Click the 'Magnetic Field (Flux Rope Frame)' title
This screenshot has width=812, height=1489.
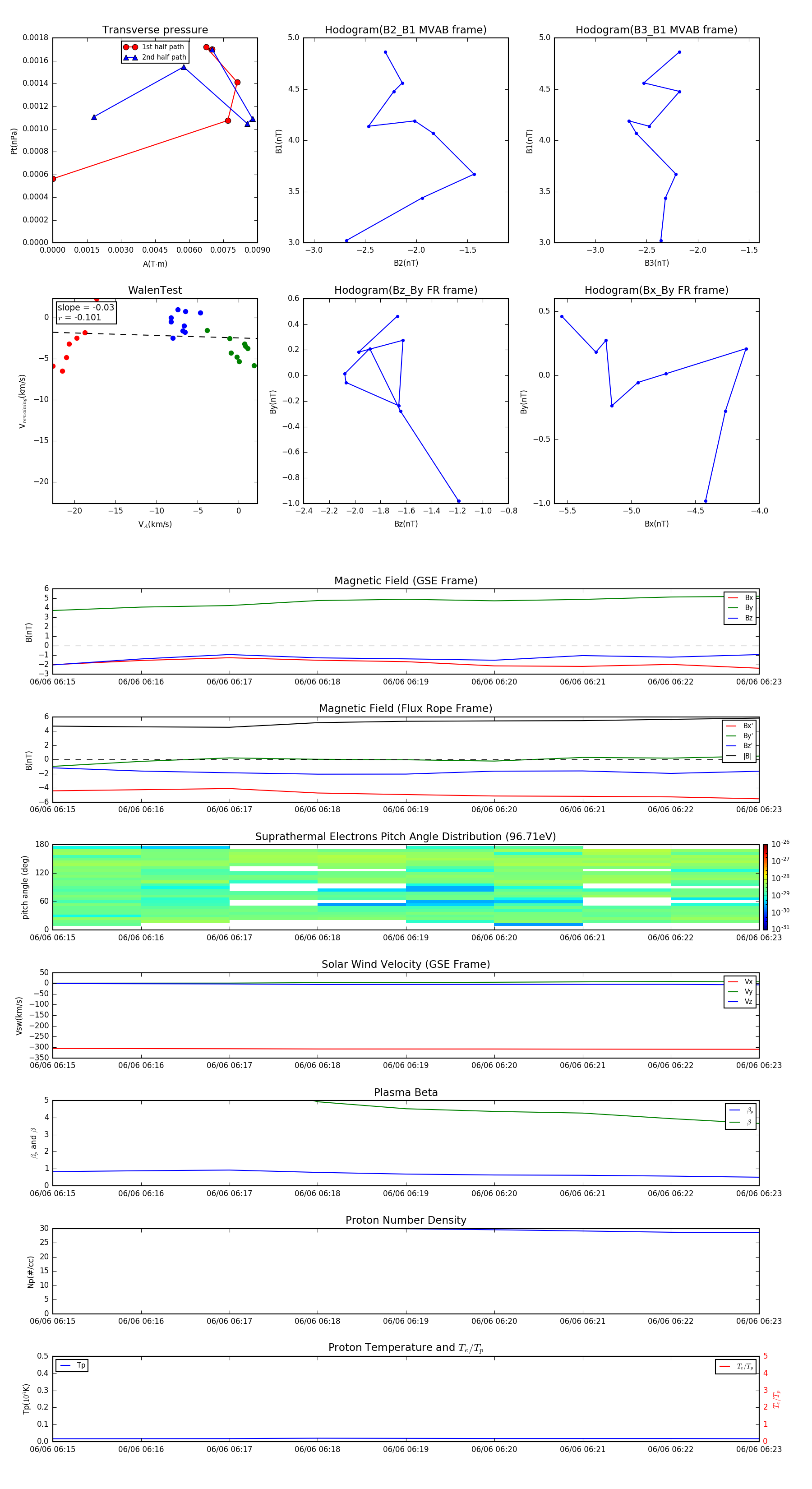[x=406, y=709]
